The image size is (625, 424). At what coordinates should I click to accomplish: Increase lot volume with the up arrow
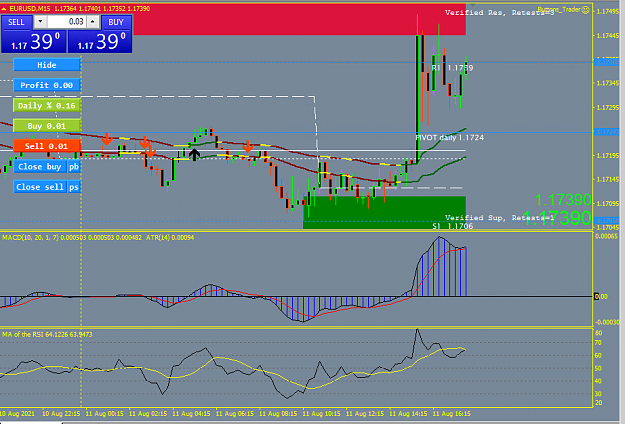(x=92, y=22)
